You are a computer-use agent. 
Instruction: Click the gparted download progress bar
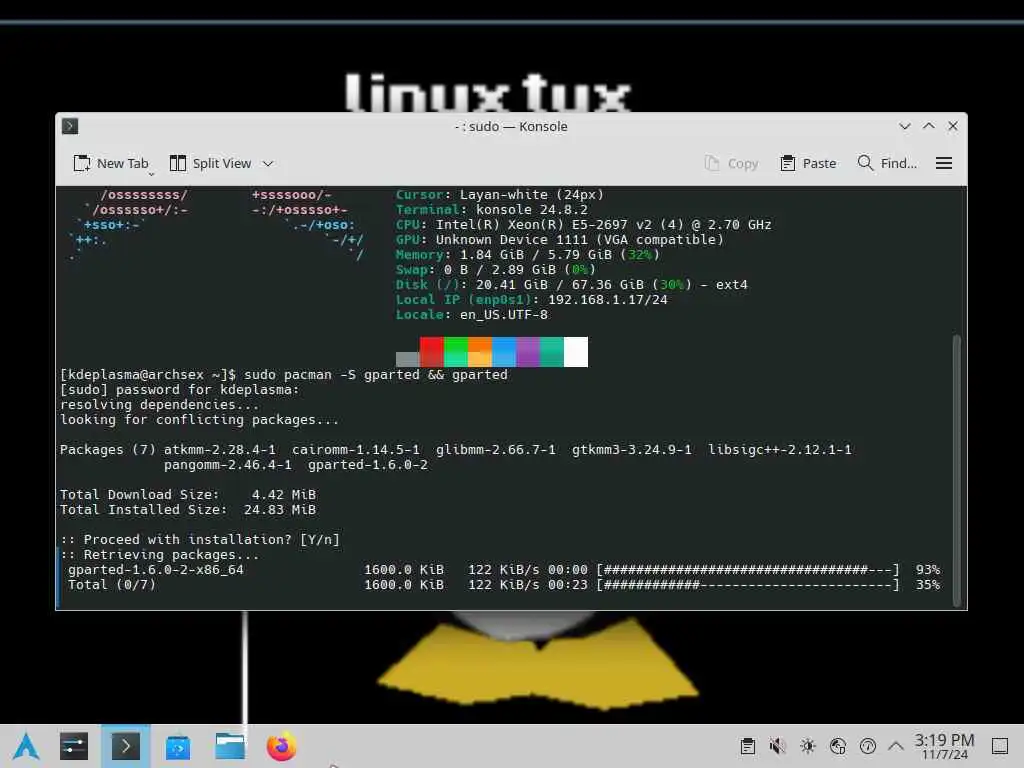pyautogui.click(x=748, y=569)
